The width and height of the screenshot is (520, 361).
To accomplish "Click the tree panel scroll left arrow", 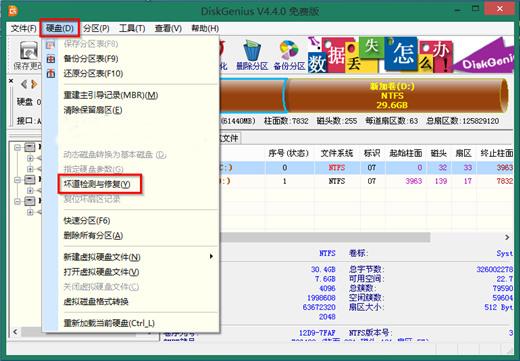I will click(x=15, y=332).
